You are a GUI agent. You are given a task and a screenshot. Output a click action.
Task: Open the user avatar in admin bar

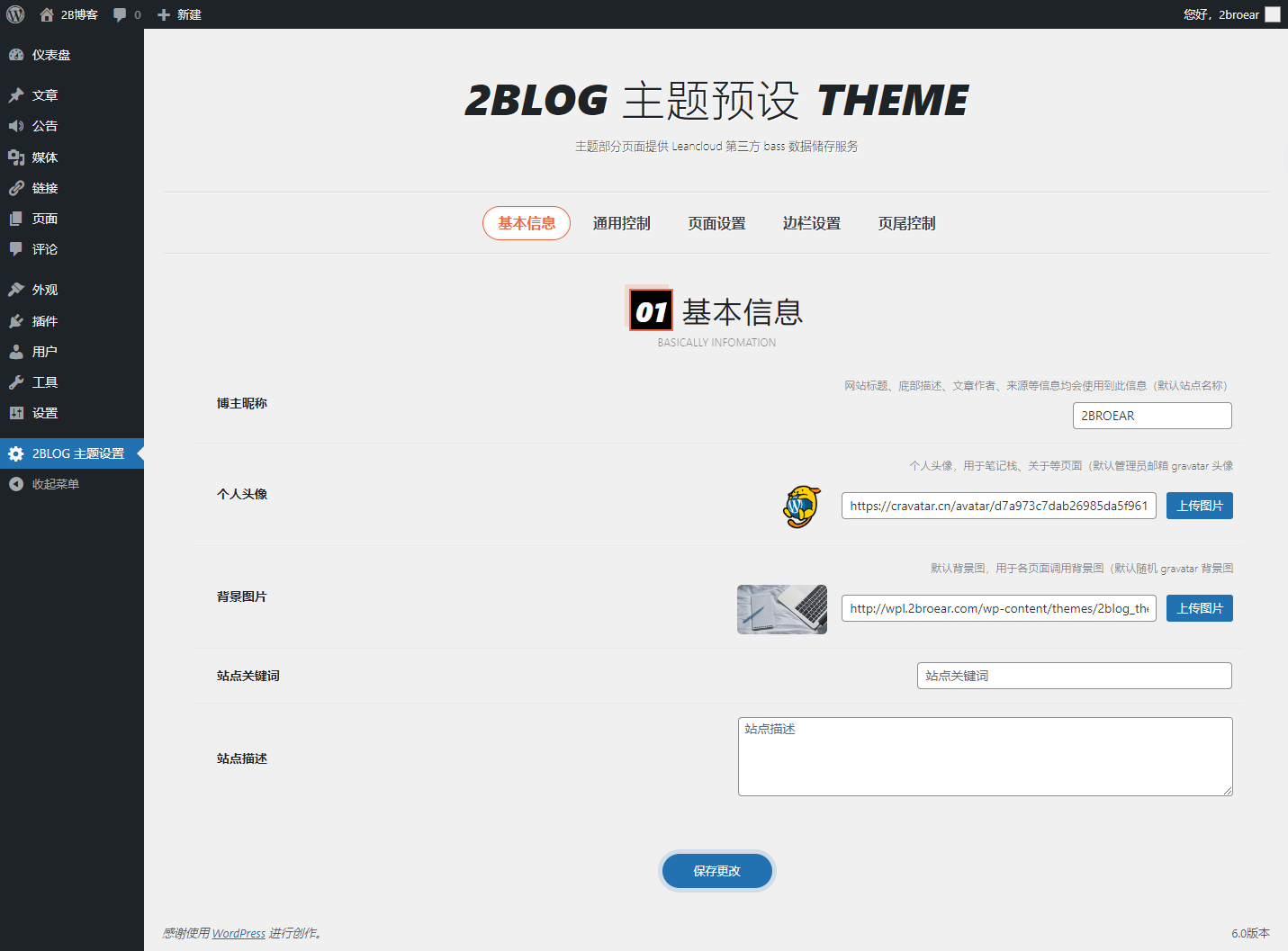(1273, 14)
